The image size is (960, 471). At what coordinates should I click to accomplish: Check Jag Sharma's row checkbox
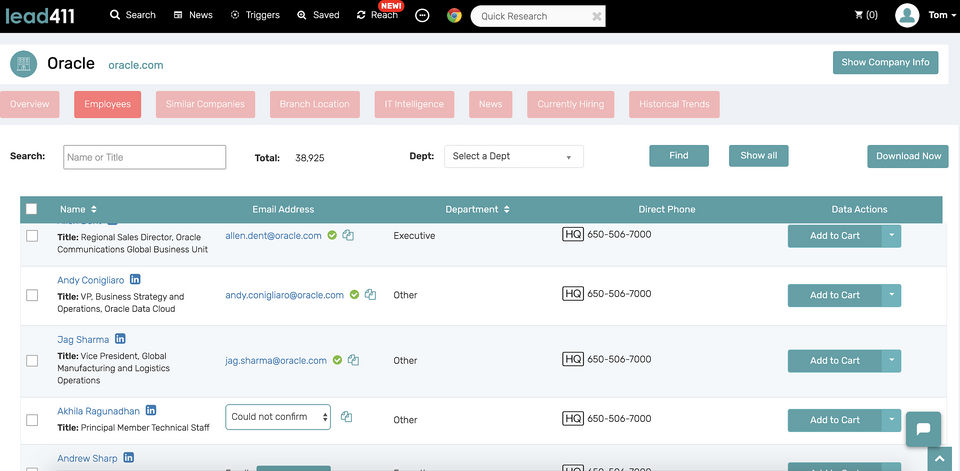(32, 361)
